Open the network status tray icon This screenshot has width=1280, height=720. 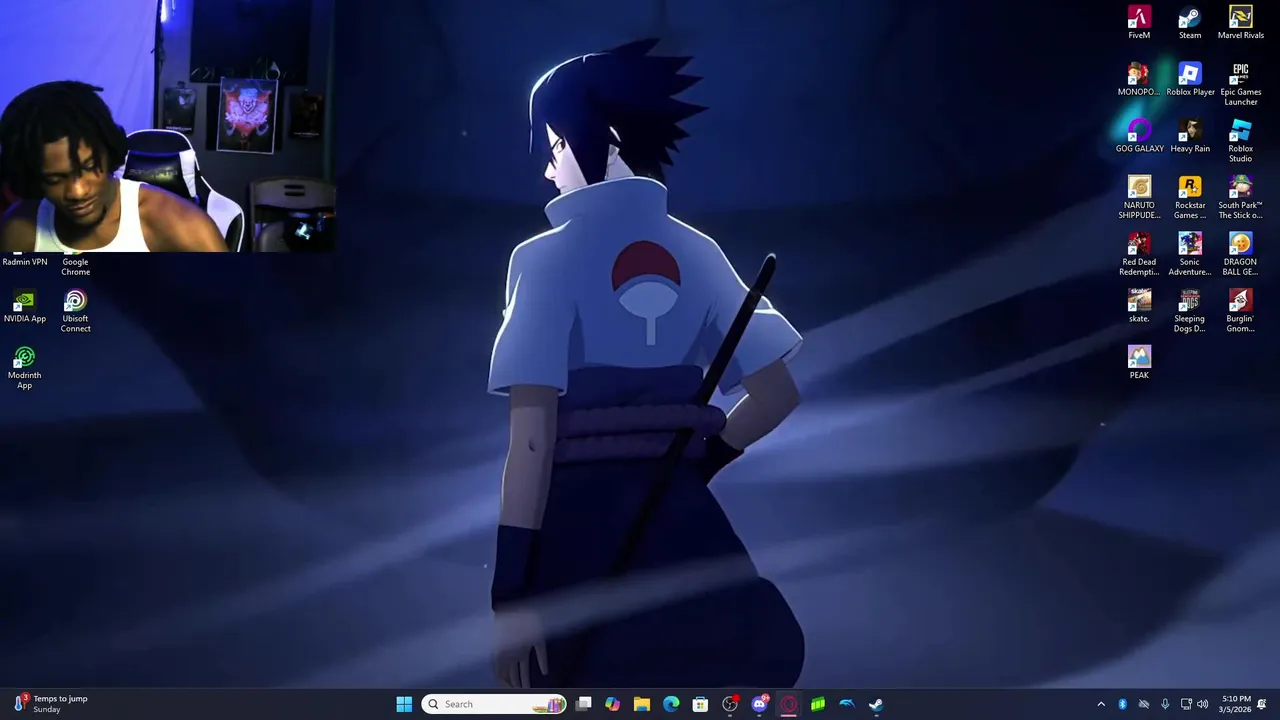[1186, 704]
